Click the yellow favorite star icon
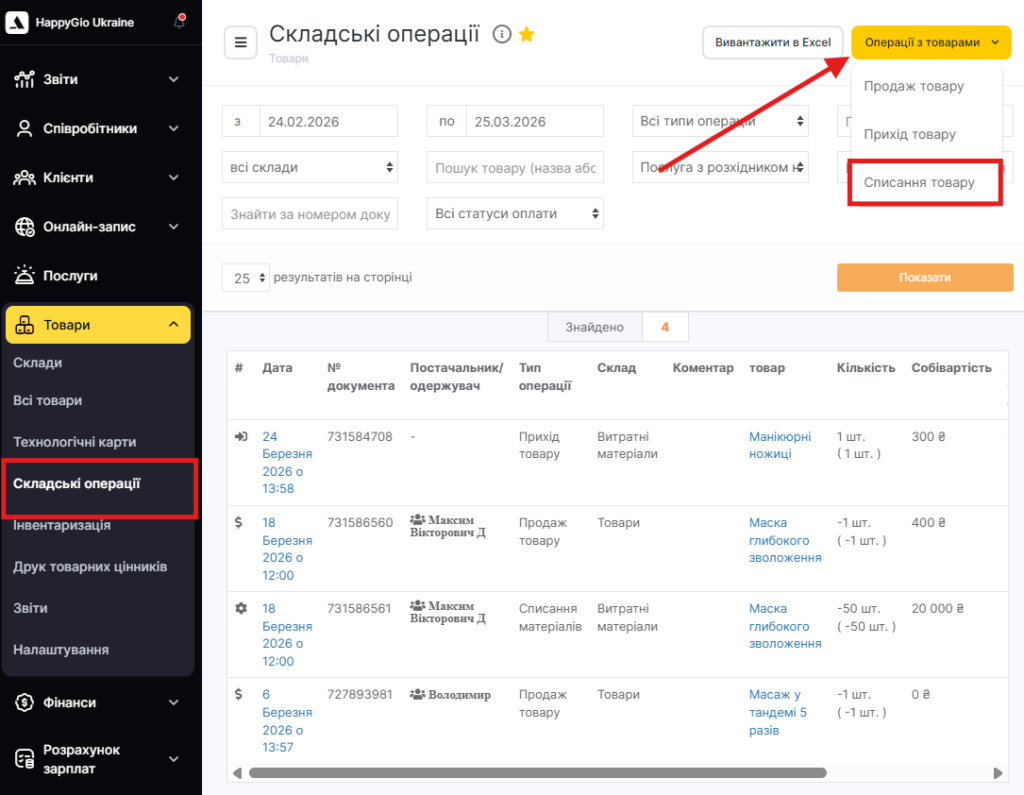 tap(527, 35)
